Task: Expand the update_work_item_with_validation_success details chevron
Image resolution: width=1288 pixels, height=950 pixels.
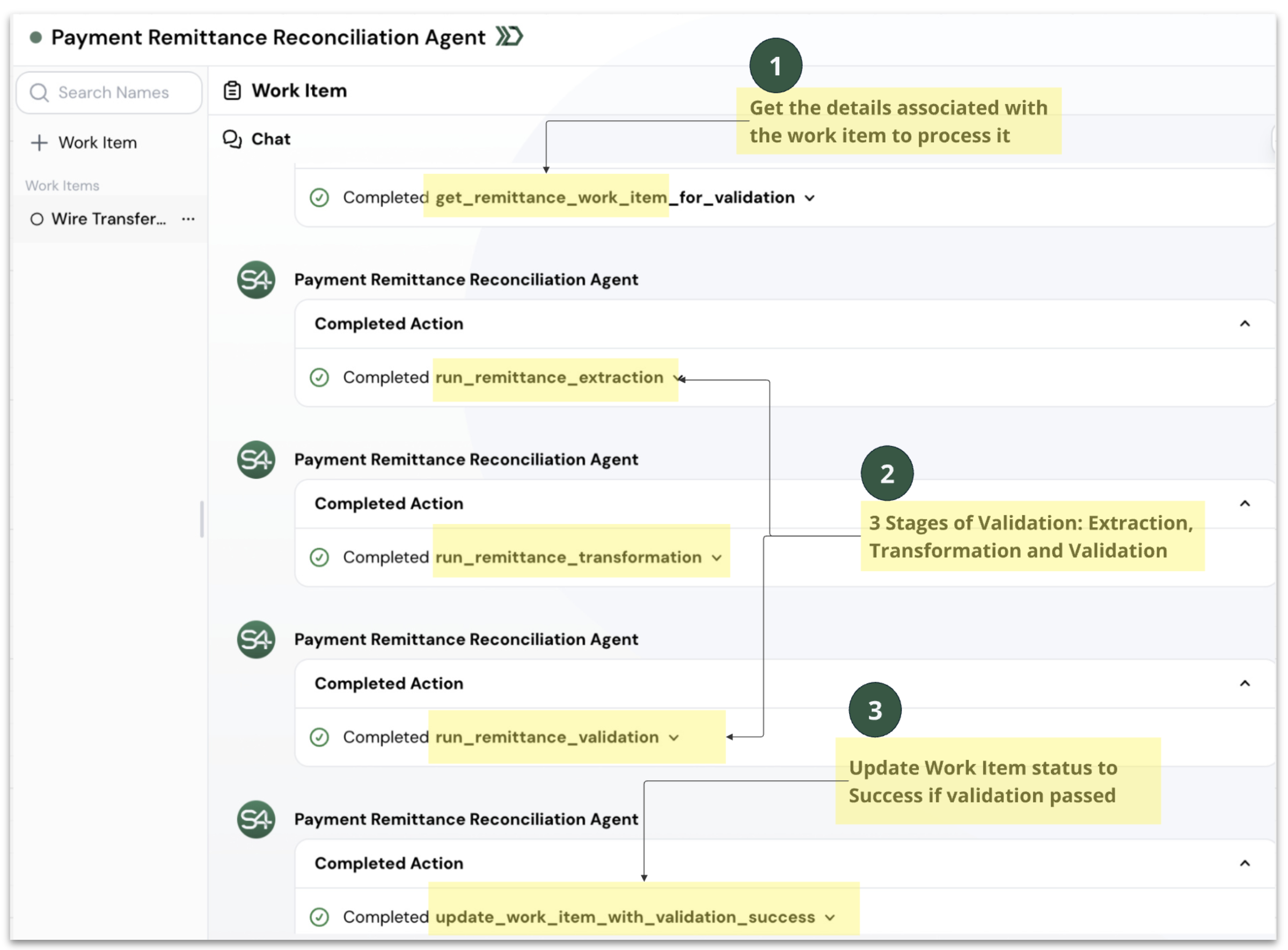Action: point(830,918)
